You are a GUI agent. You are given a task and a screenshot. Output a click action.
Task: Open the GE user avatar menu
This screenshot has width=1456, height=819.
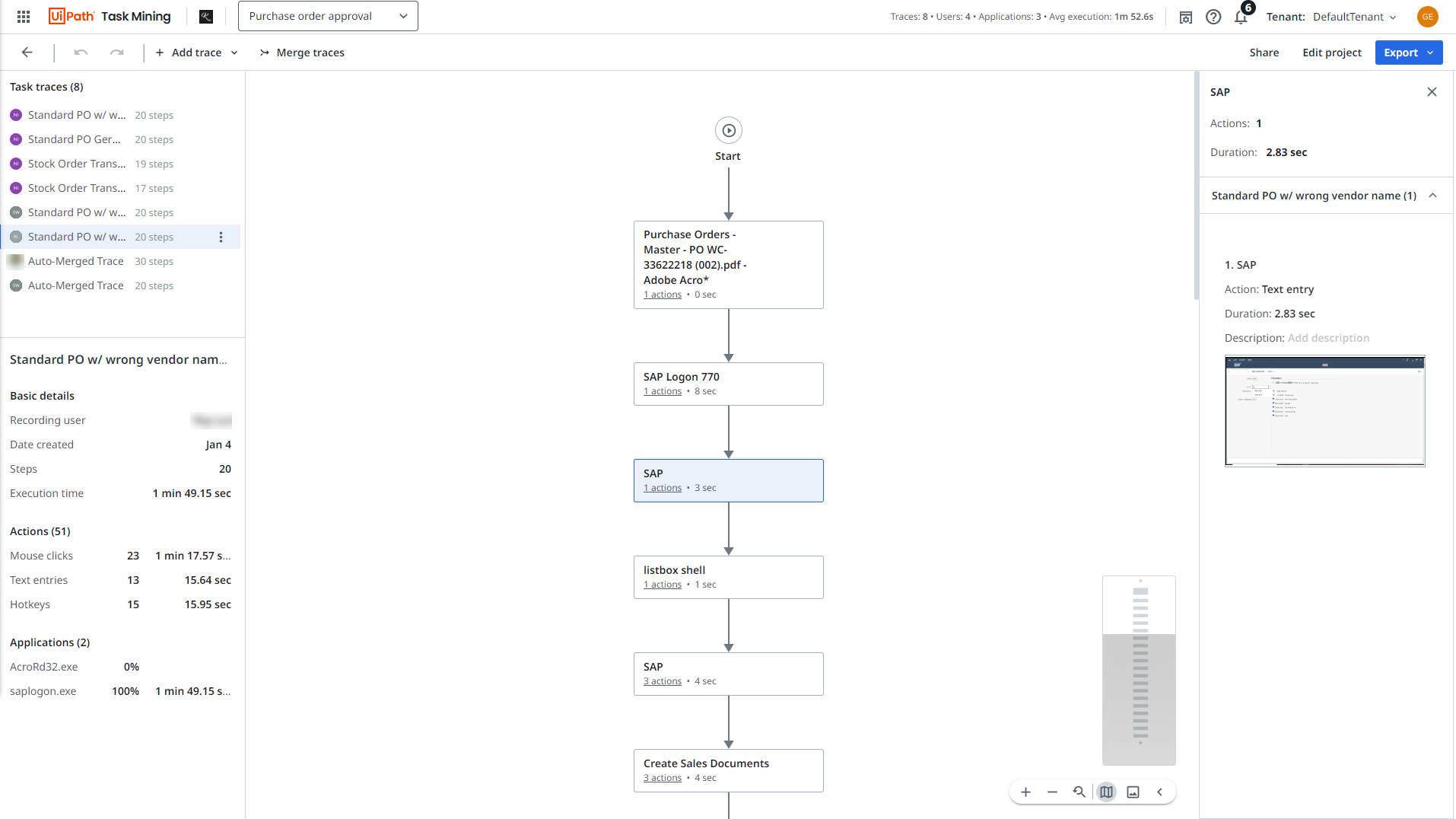point(1428,17)
